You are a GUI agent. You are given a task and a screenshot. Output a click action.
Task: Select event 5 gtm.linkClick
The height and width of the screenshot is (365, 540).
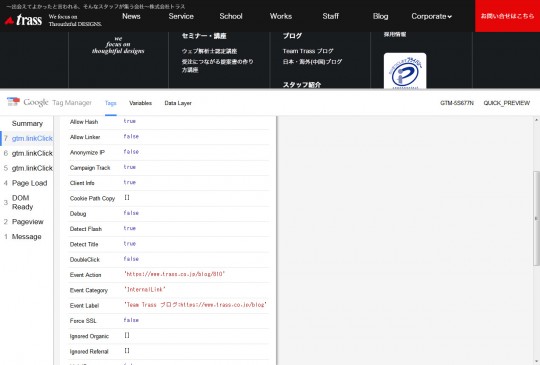(x=28, y=168)
